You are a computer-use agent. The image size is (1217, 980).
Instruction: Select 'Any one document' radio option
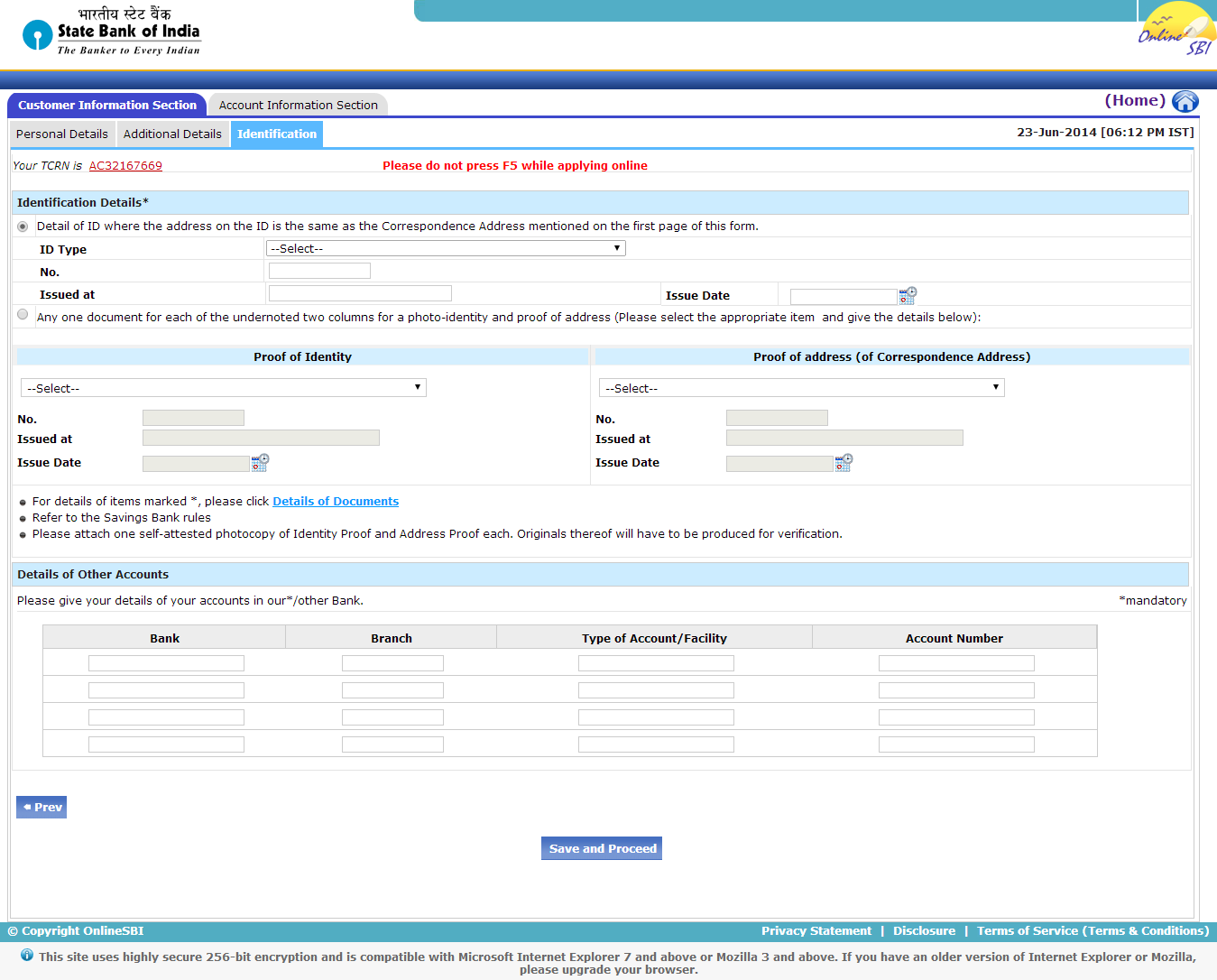[23, 314]
